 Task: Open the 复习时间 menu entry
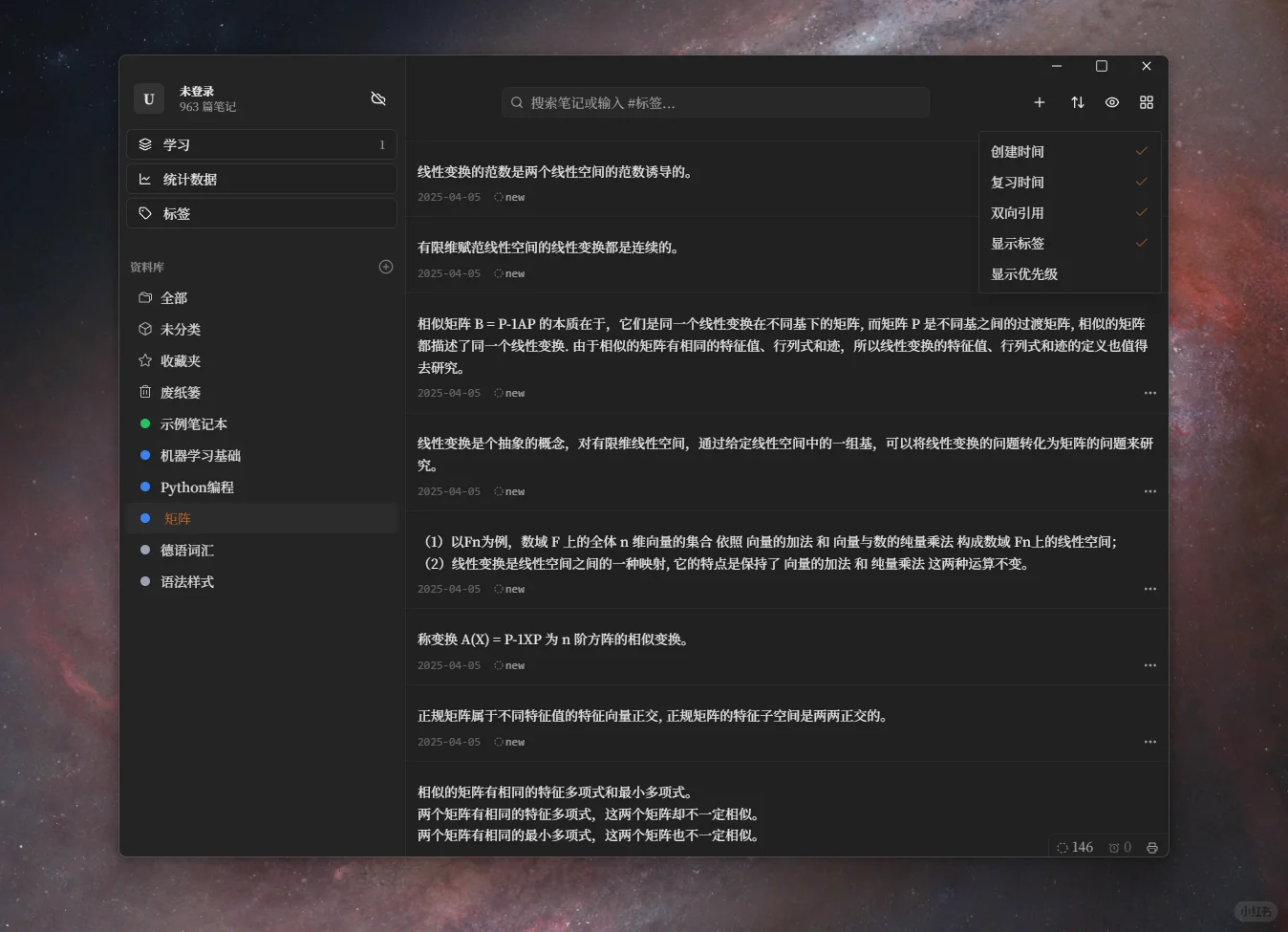(1017, 182)
